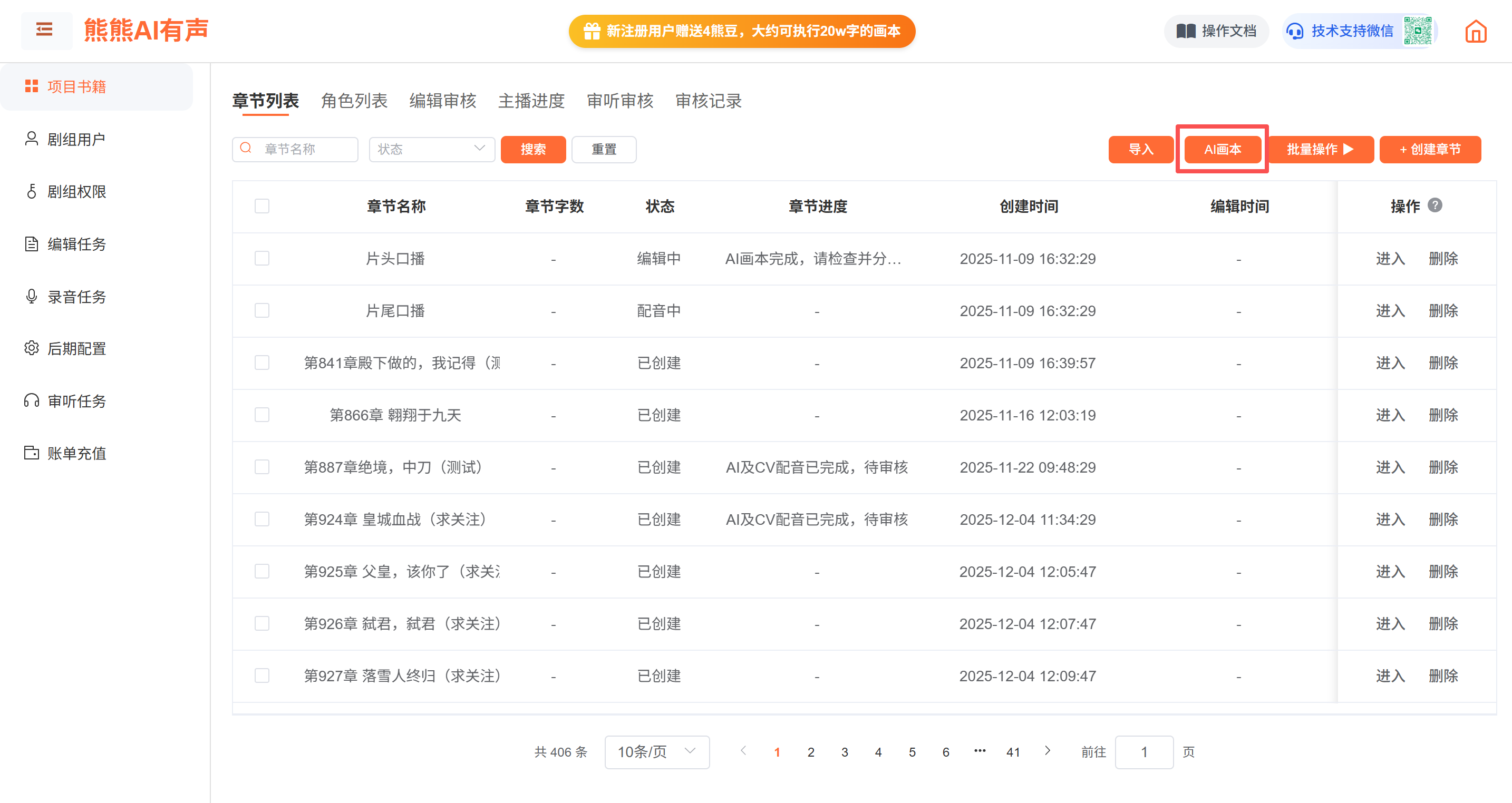Click the WeChat support QR code icon
The height and width of the screenshot is (803, 1512).
(1418, 31)
